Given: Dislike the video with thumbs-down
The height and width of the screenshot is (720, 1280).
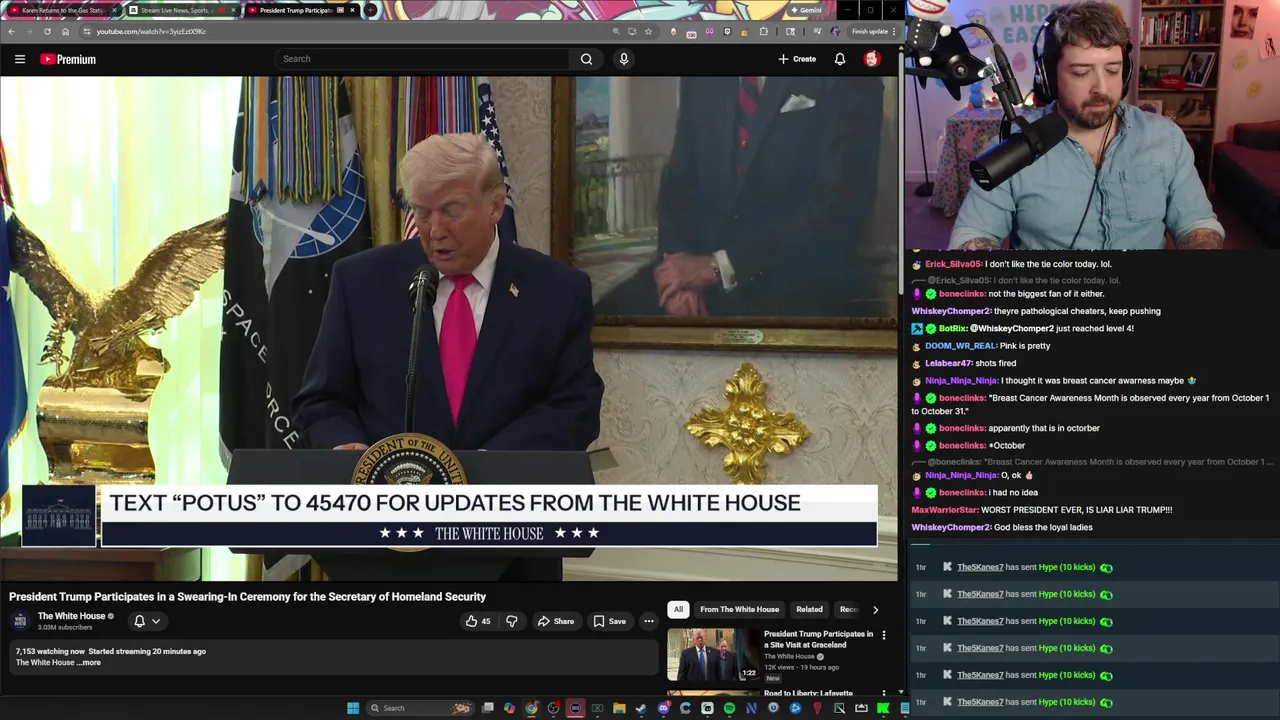Looking at the screenshot, I should [x=512, y=621].
